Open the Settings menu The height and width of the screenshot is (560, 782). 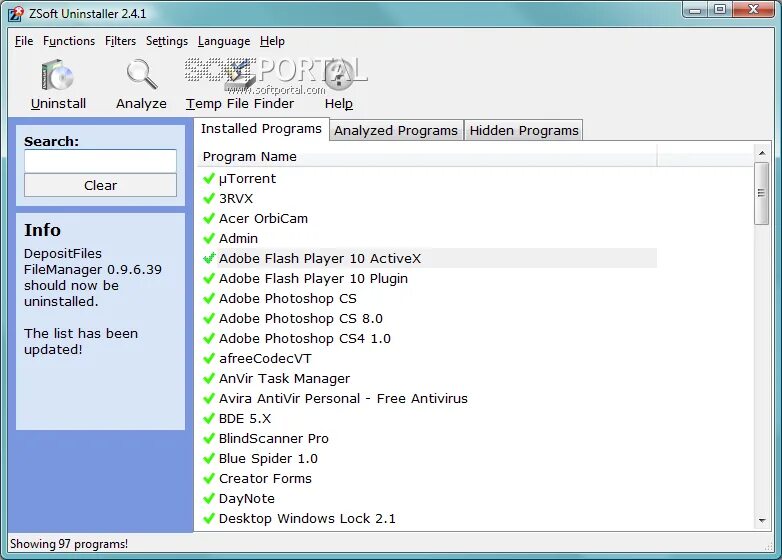pos(167,41)
